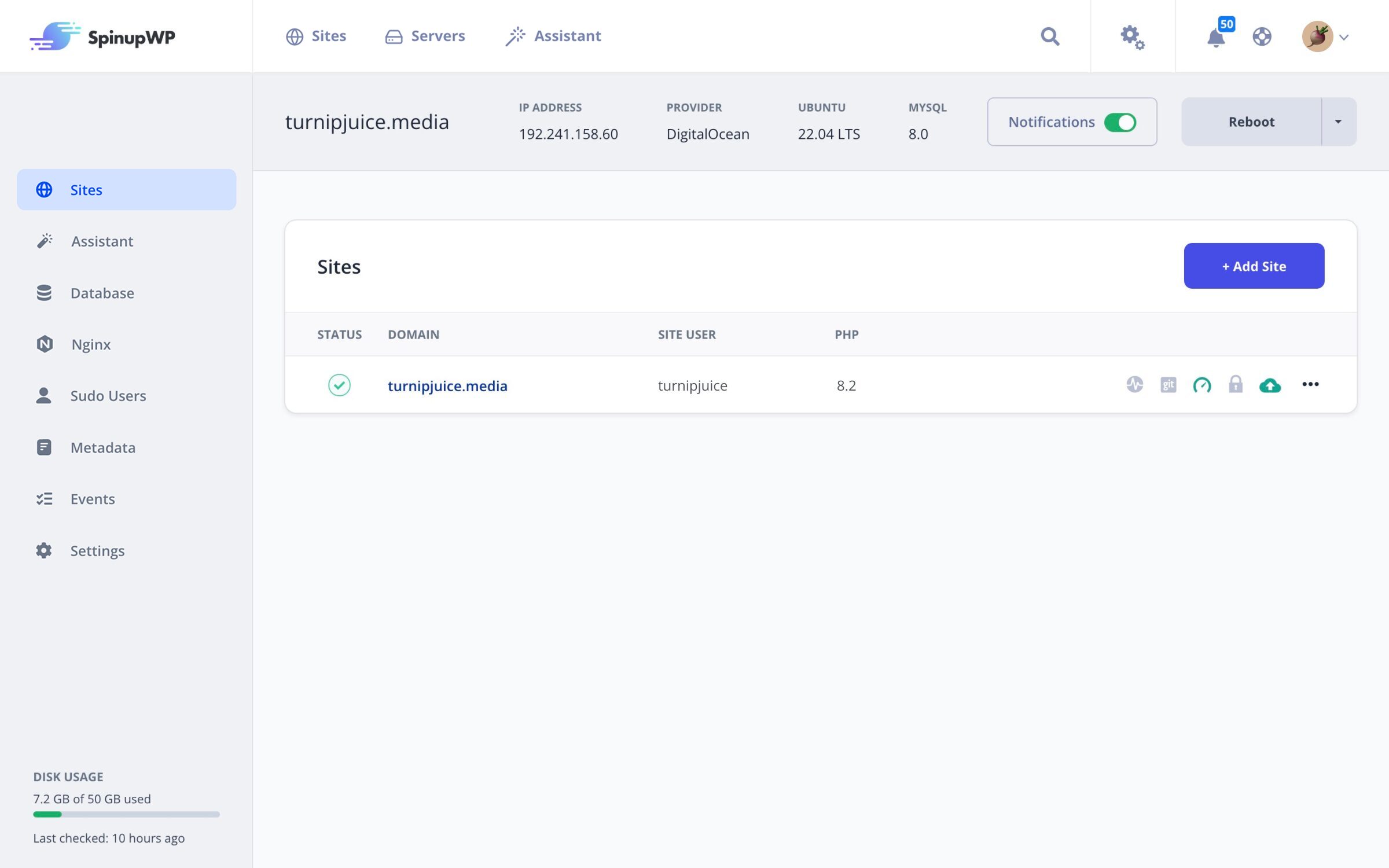Screen dimensions: 1389x868
Task: Click the notifications bell showing 50
Action: (1216, 38)
